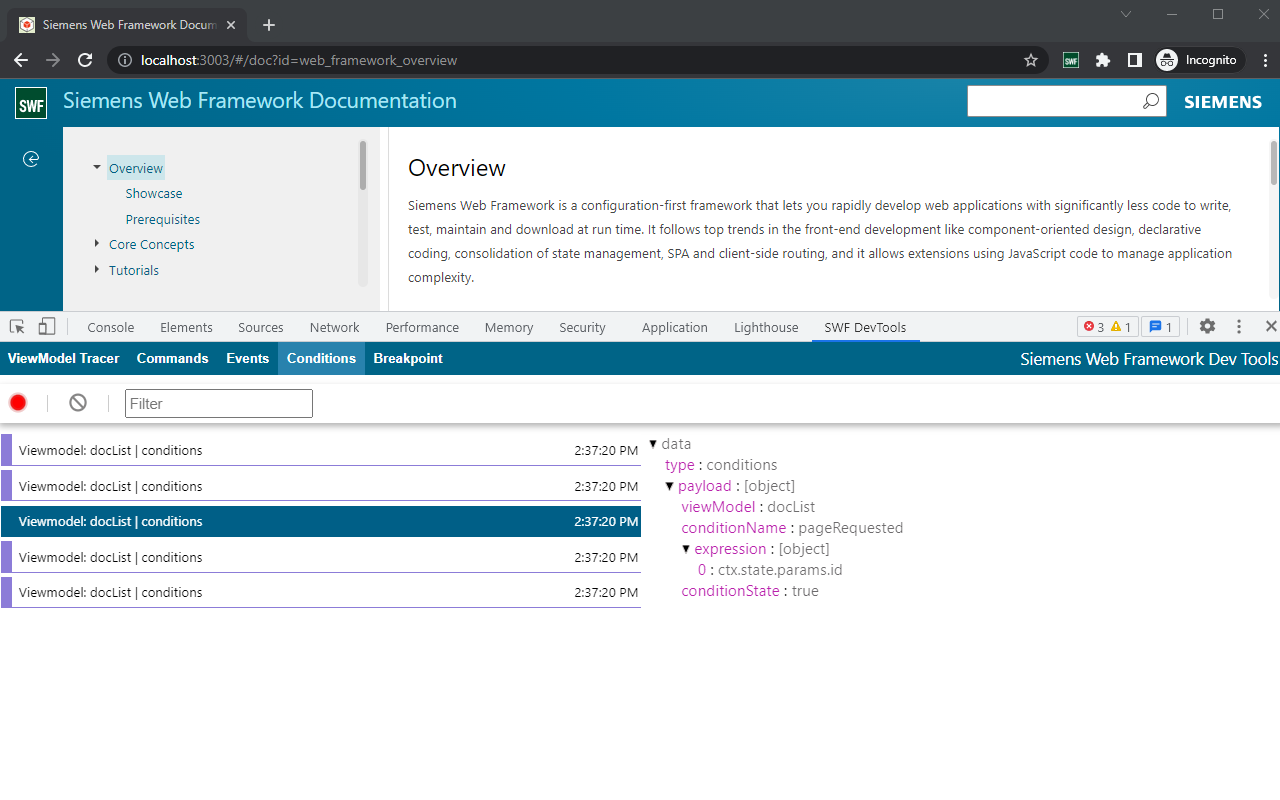Click the search magnifier icon

pos(1151,101)
